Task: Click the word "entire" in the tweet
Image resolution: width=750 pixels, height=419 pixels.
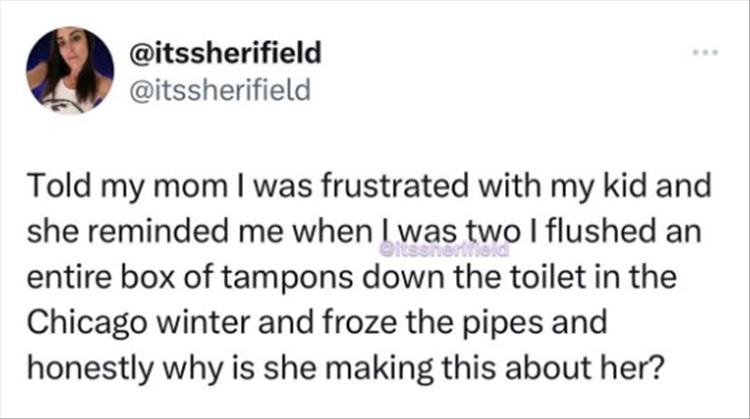Action: tap(58, 270)
